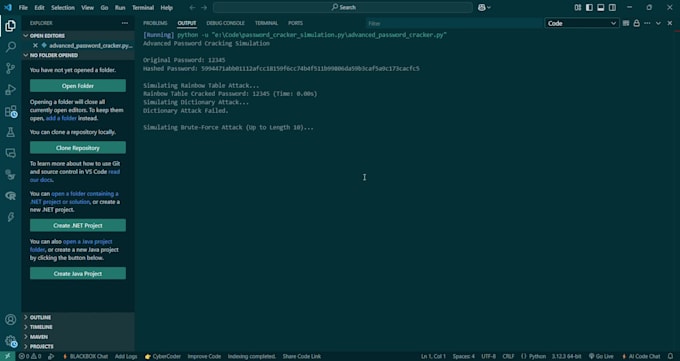Image resolution: width=680 pixels, height=361 pixels.
Task: Switch to the Ports tab
Action: [x=295, y=23]
